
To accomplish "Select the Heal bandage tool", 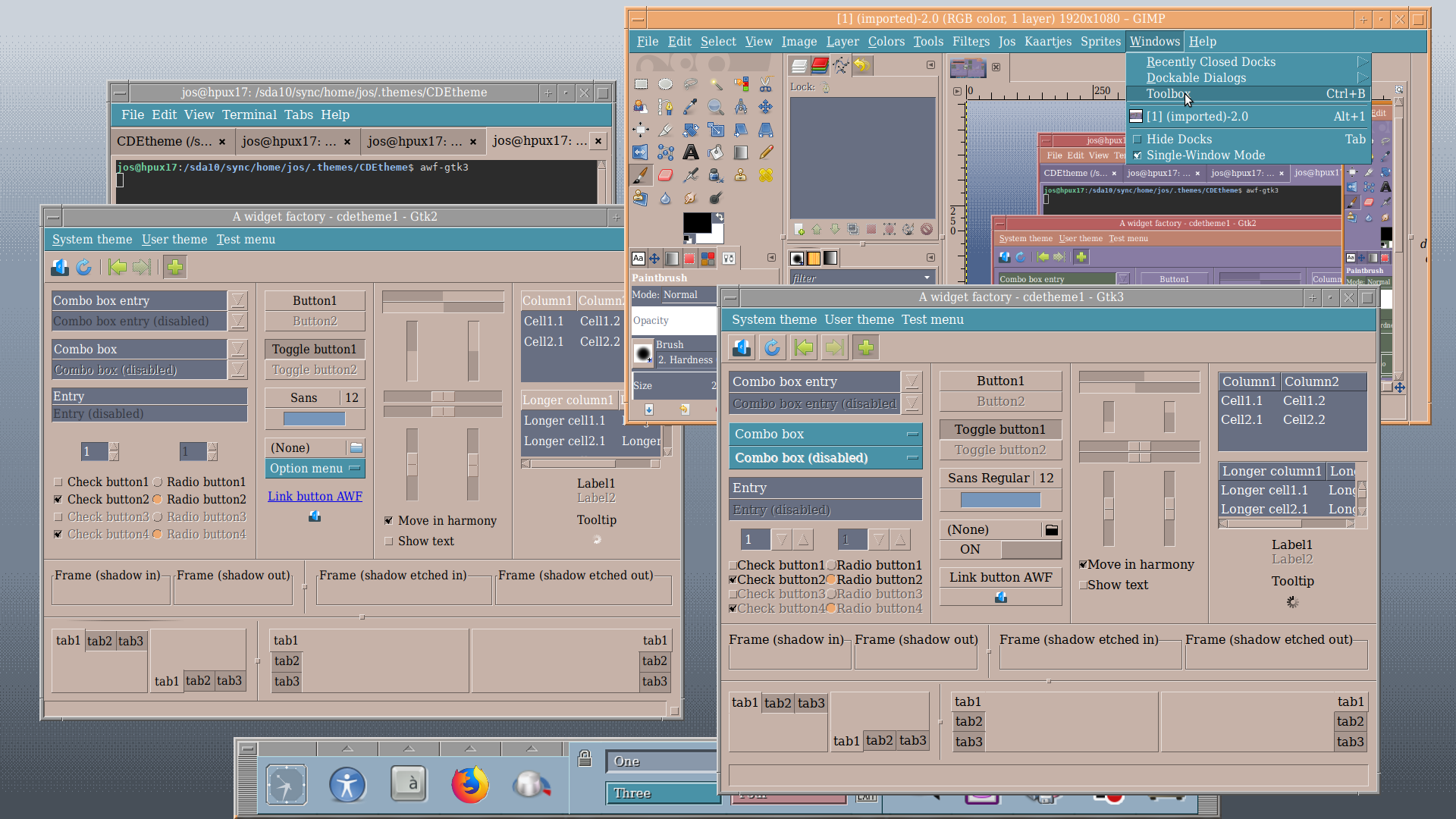I will coord(766,175).
